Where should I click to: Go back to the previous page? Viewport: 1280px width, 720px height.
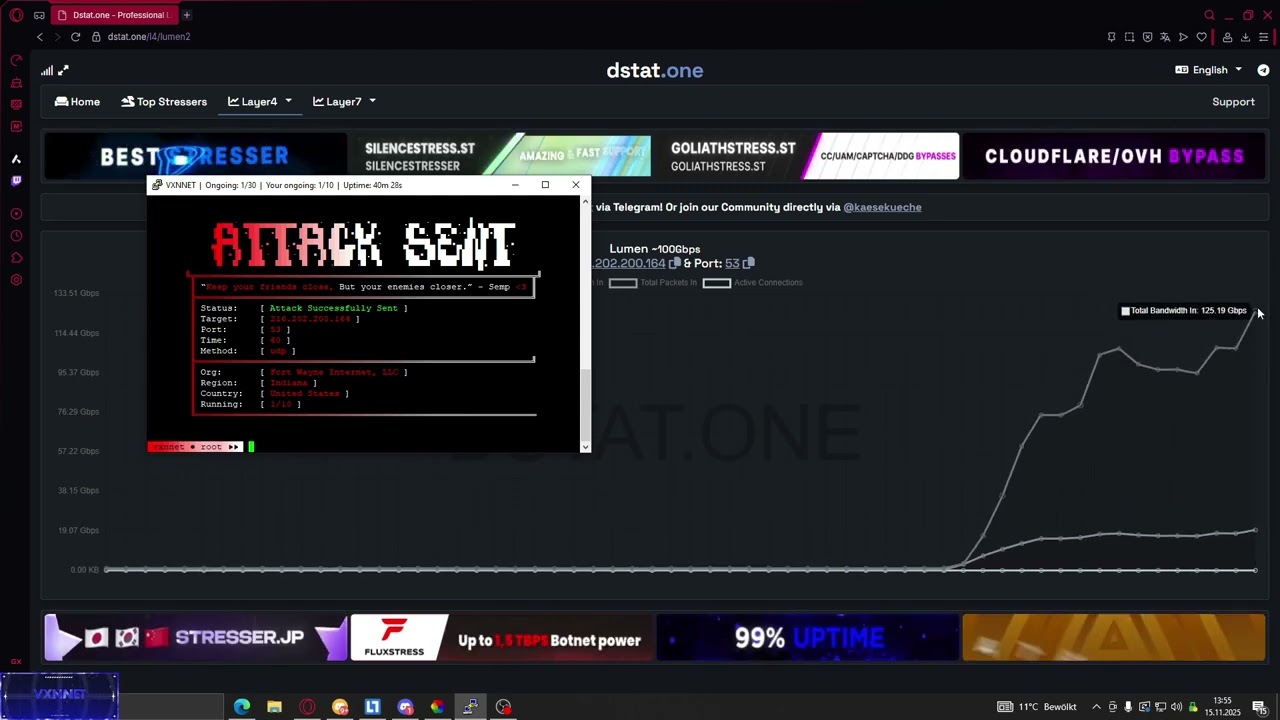pos(40,37)
